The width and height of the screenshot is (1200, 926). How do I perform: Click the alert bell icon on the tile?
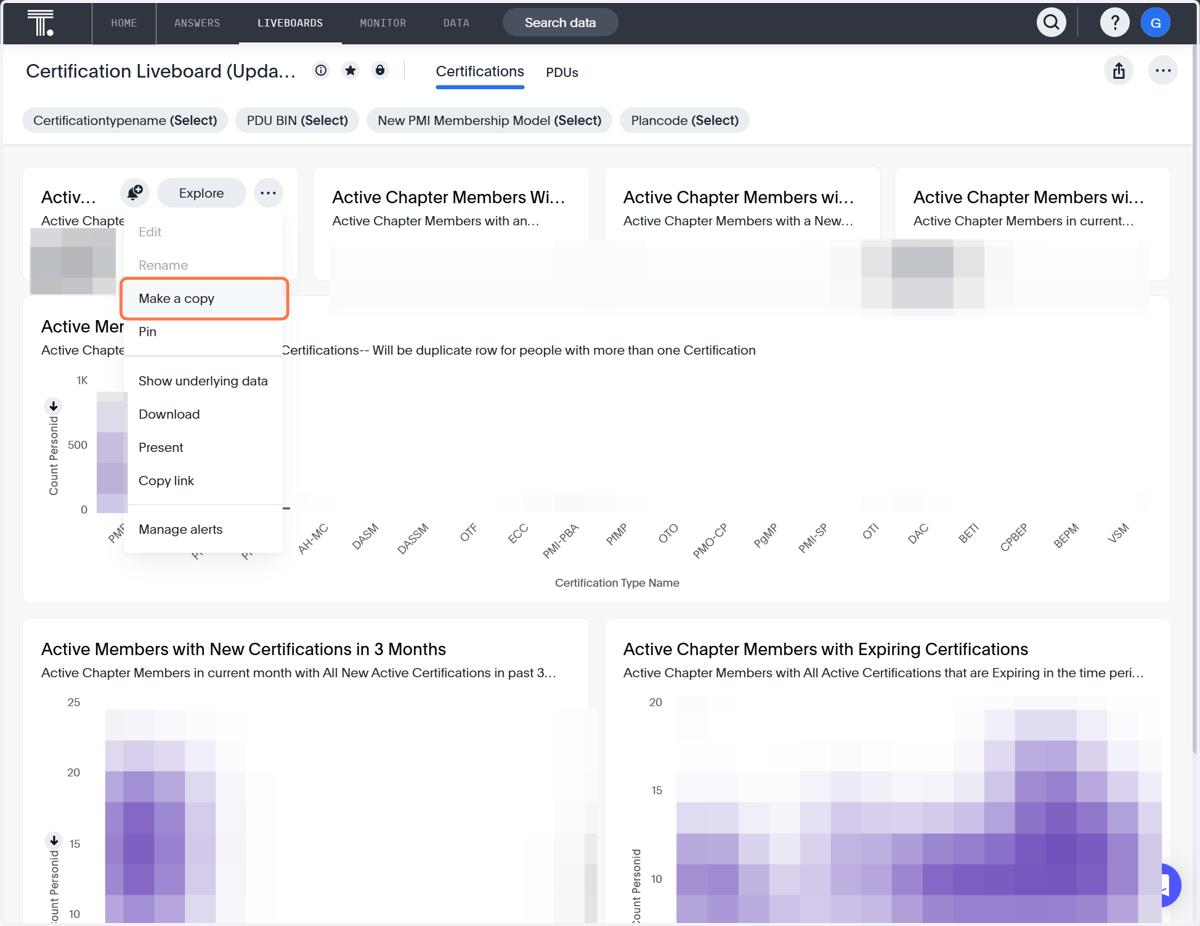(134, 193)
